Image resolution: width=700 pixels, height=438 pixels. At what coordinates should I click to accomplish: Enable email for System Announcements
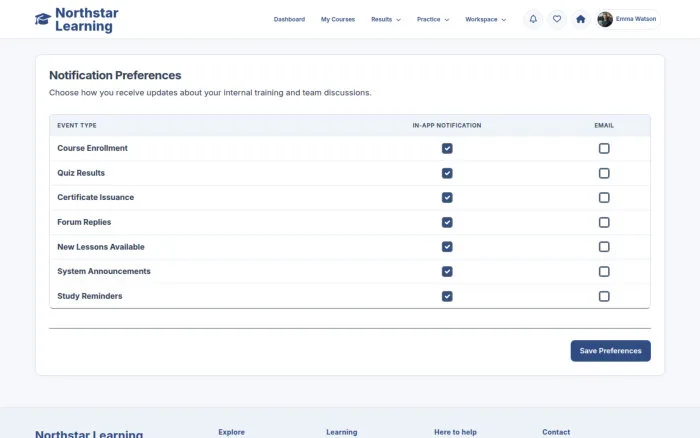pyautogui.click(x=604, y=271)
